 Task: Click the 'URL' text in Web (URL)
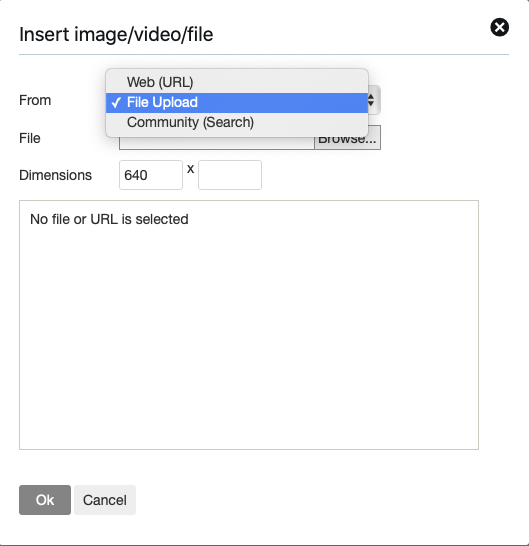coord(177,83)
